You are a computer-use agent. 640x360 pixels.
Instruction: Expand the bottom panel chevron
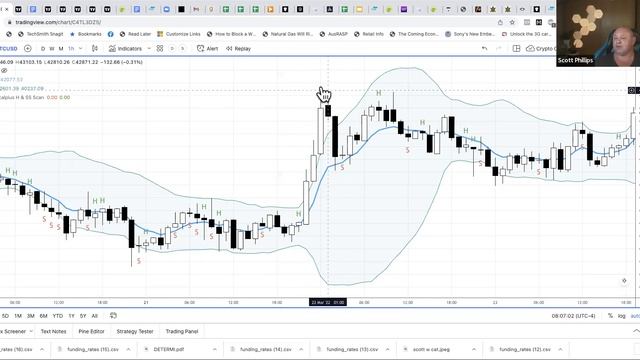point(636,331)
